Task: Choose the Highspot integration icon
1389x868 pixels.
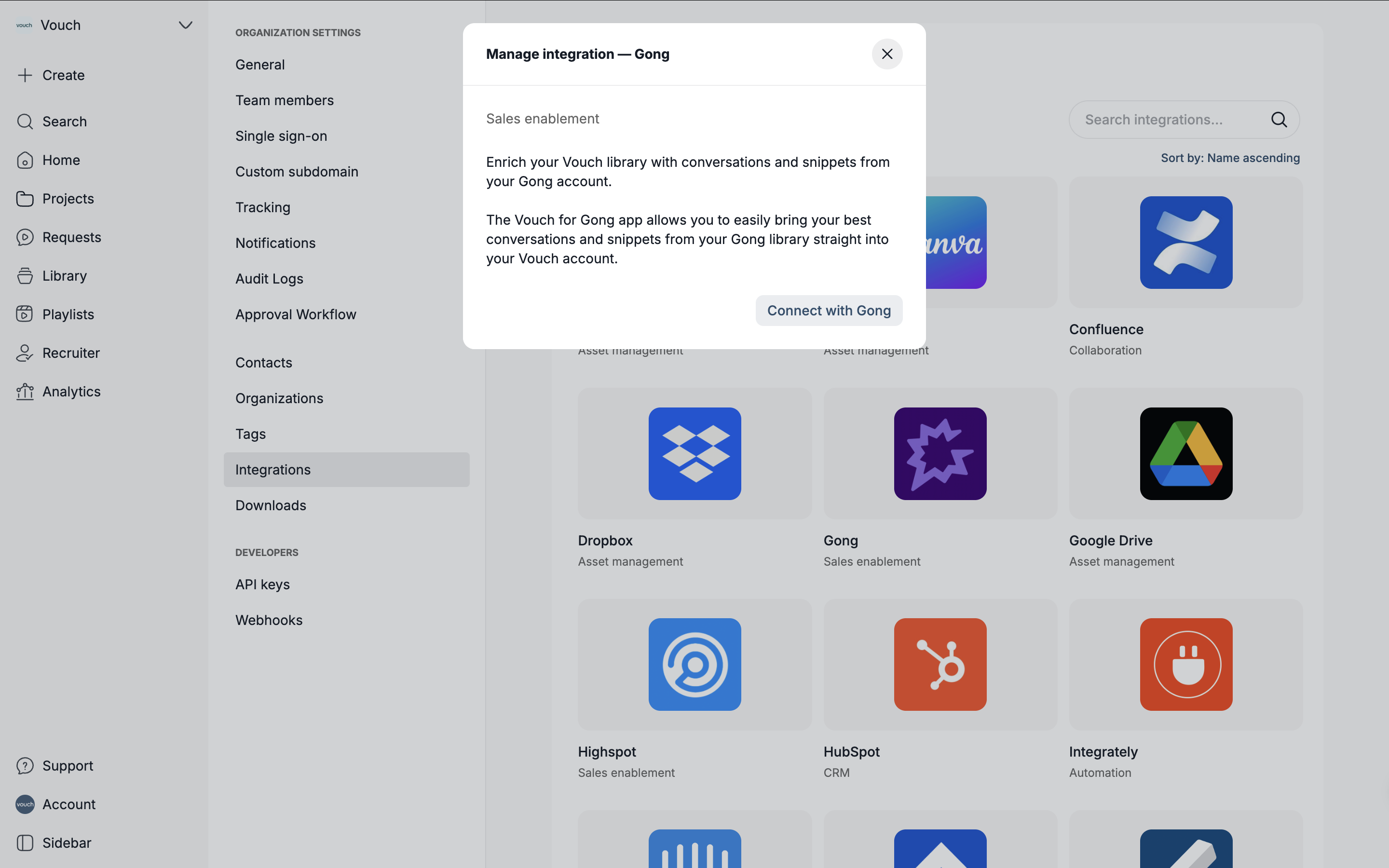Action: (694, 664)
